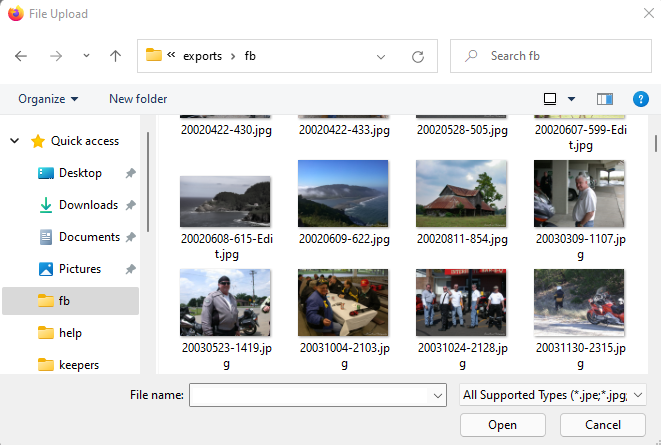Open the Help question mark icon
Screen dimensions: 661x445
coord(642,99)
